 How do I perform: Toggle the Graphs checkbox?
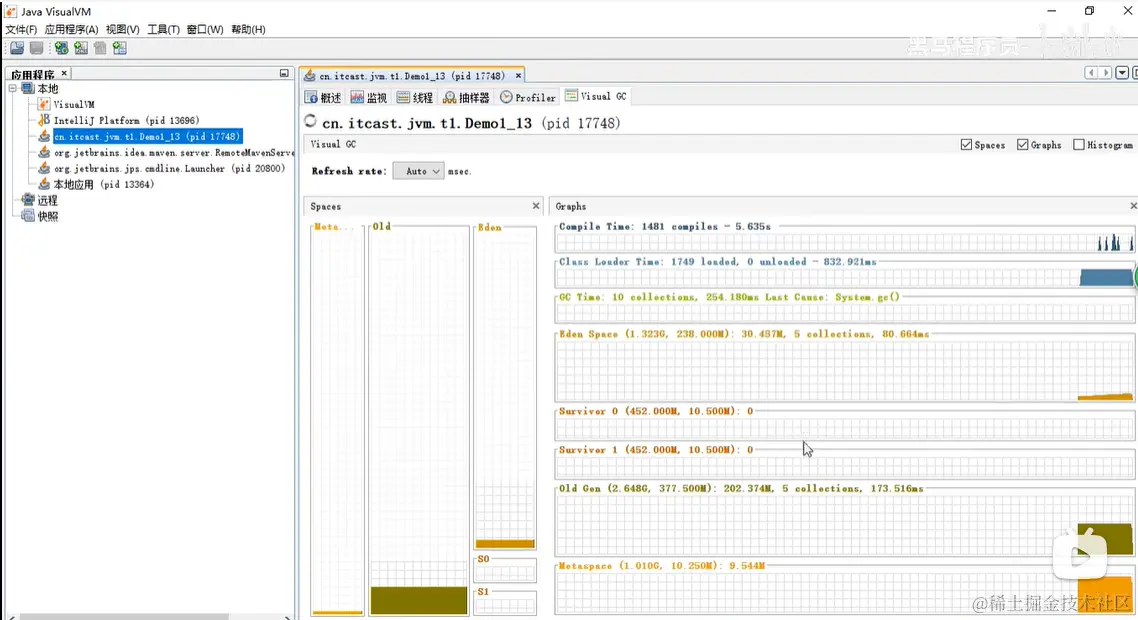[1023, 144]
